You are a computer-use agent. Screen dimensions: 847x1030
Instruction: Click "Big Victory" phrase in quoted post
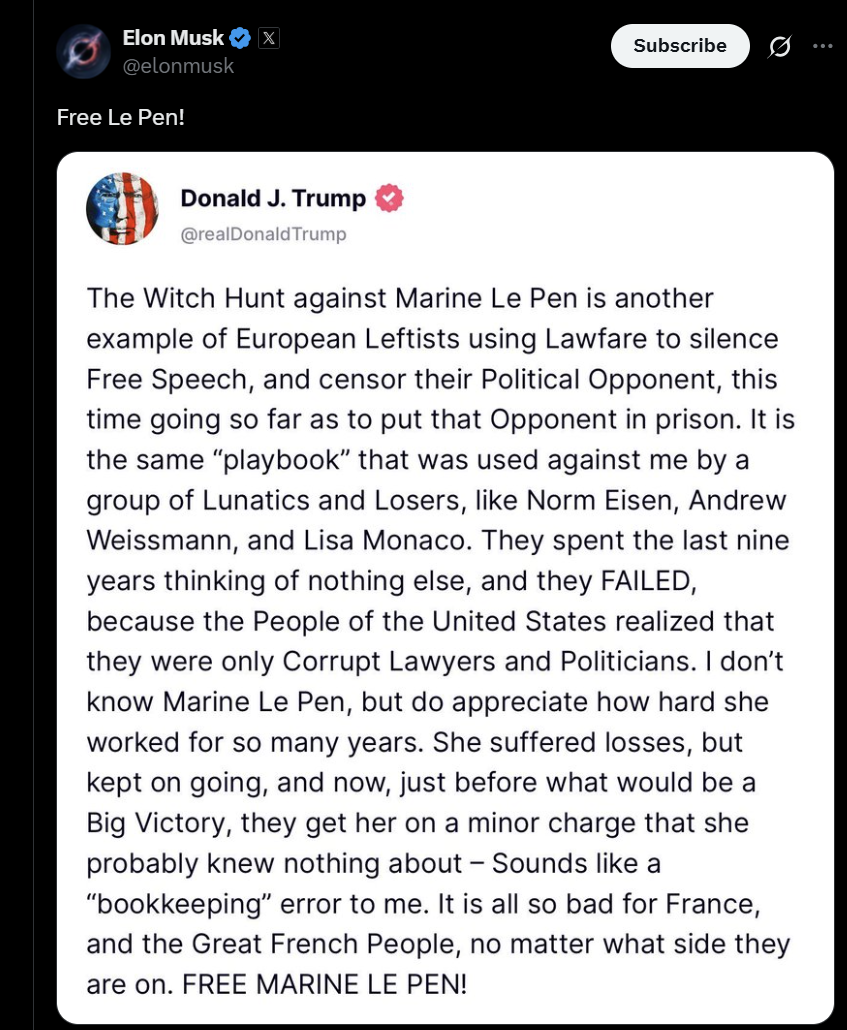(x=156, y=824)
